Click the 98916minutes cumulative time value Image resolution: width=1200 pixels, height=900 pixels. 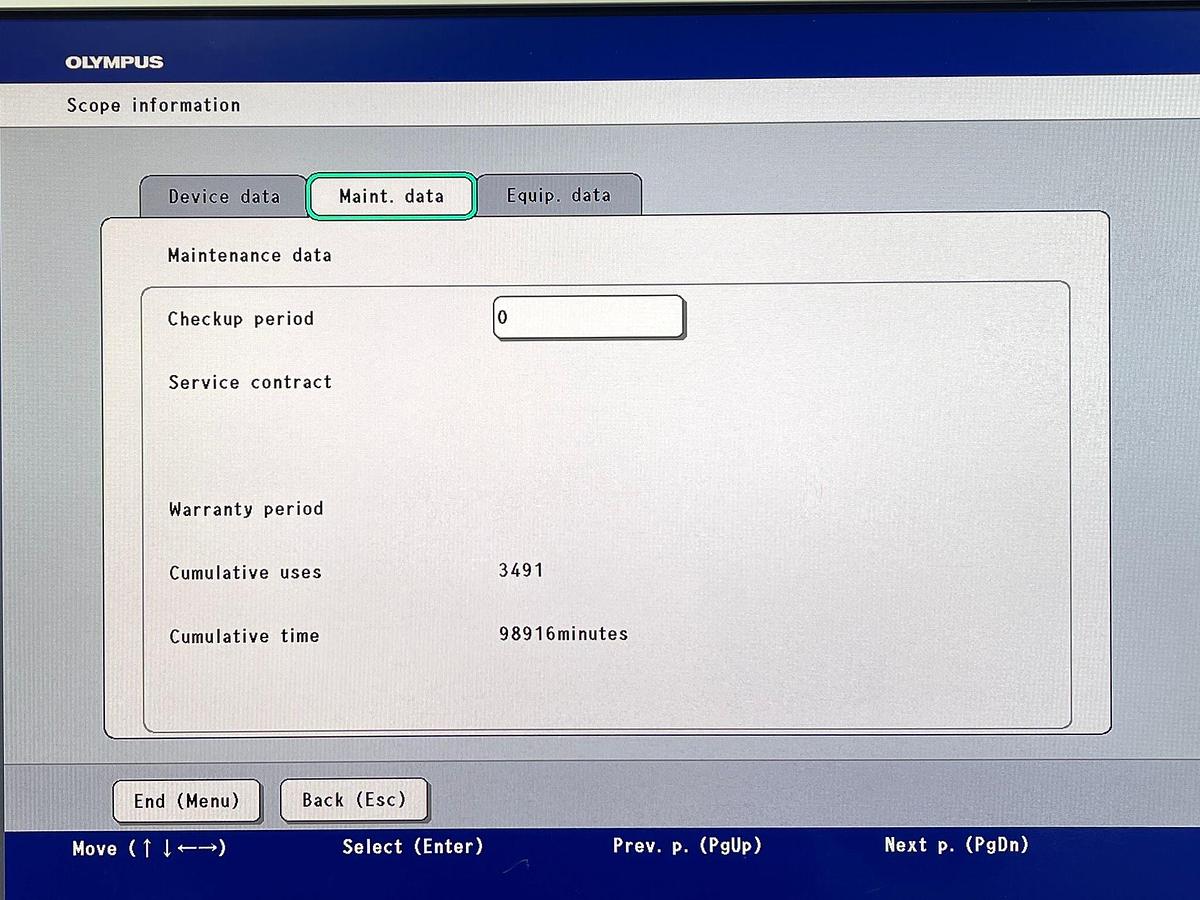(563, 634)
